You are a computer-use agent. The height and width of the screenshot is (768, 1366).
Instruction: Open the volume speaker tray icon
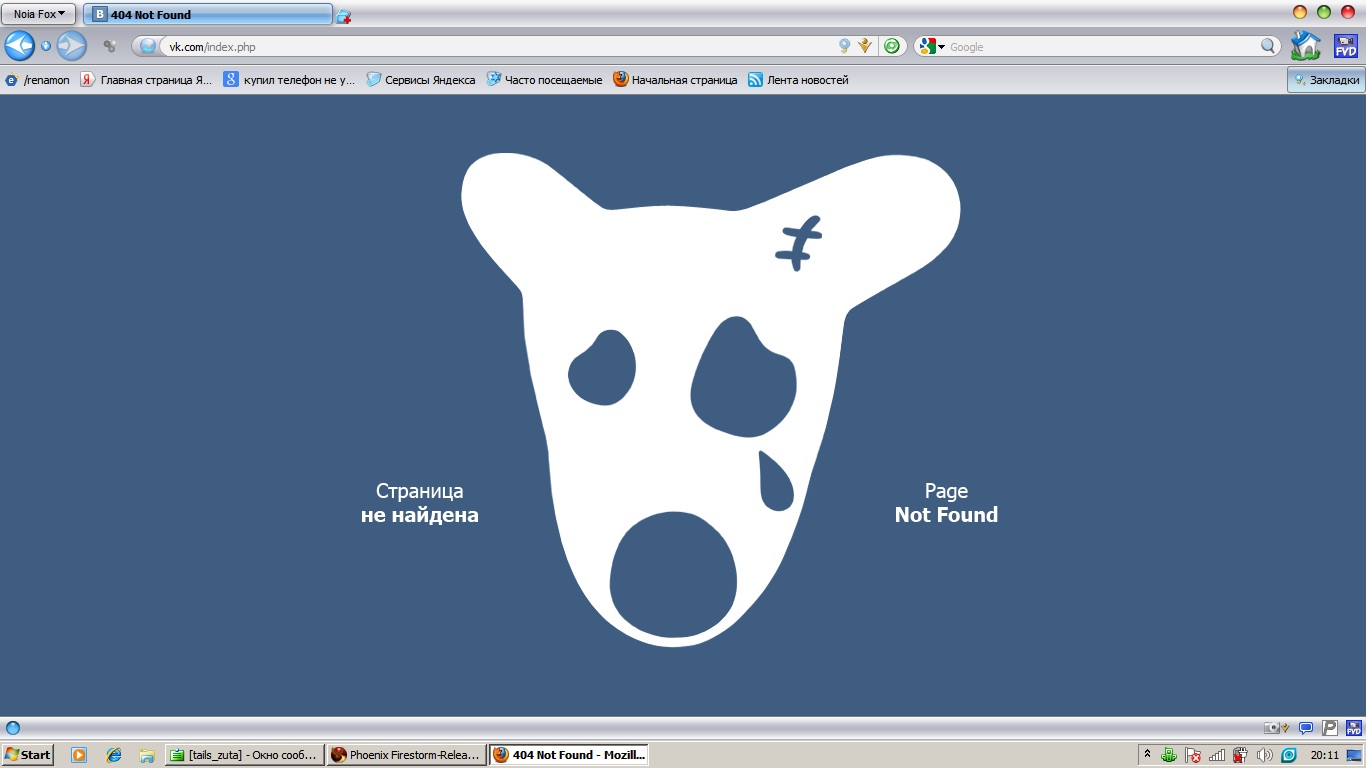[1265, 755]
